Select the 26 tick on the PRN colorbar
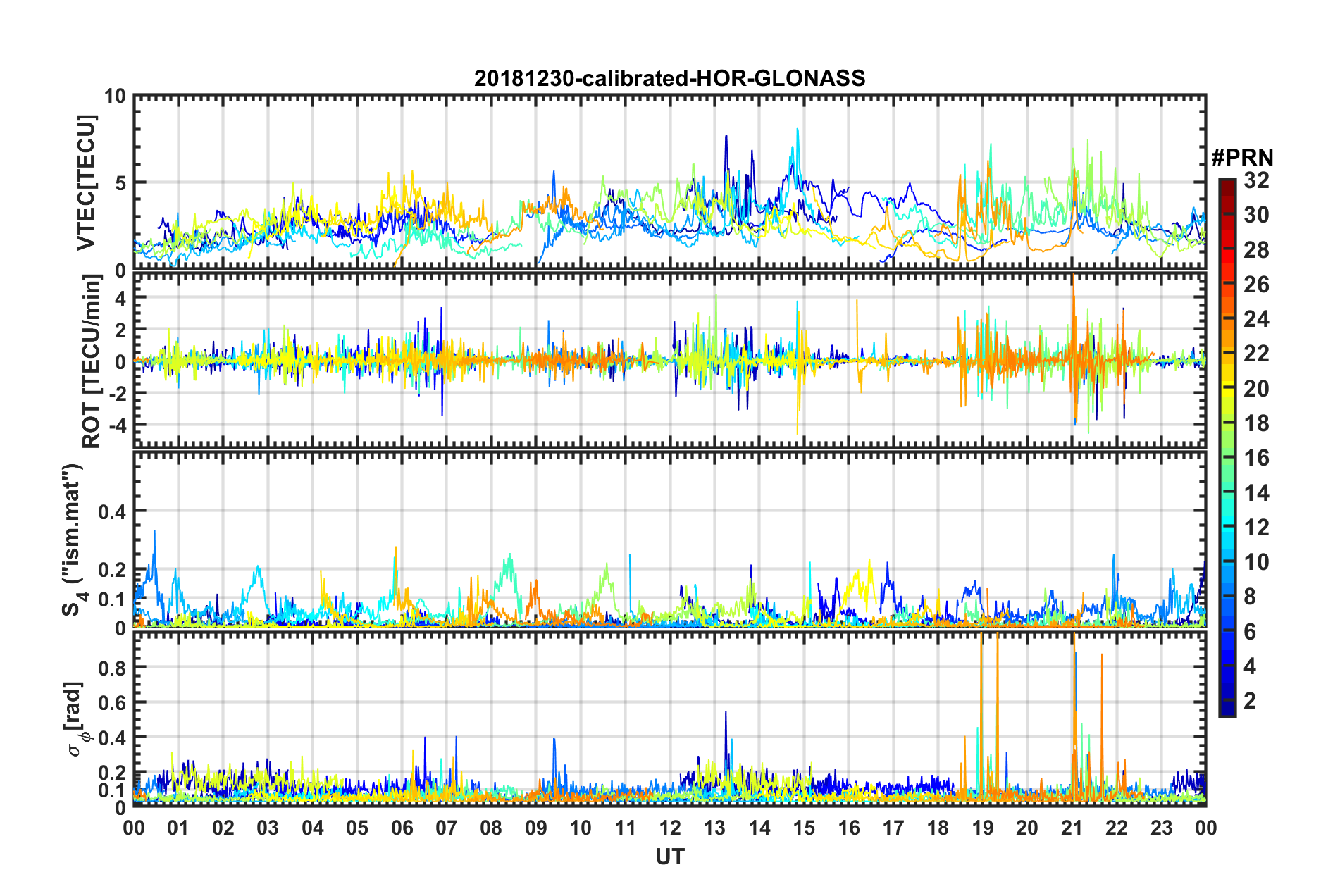 [1256, 285]
